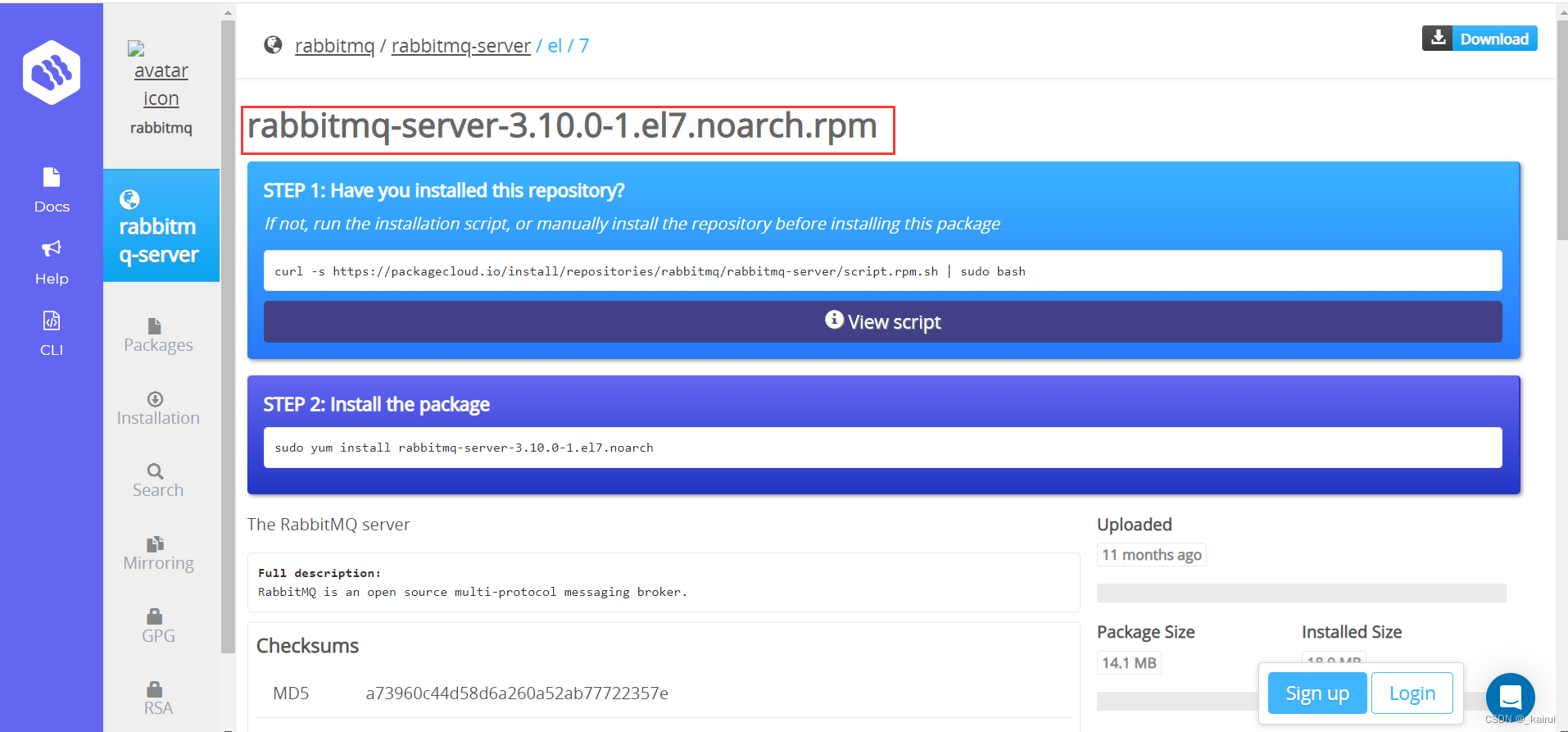Click the info icon in View script
The image size is (1568, 732).
834,320
